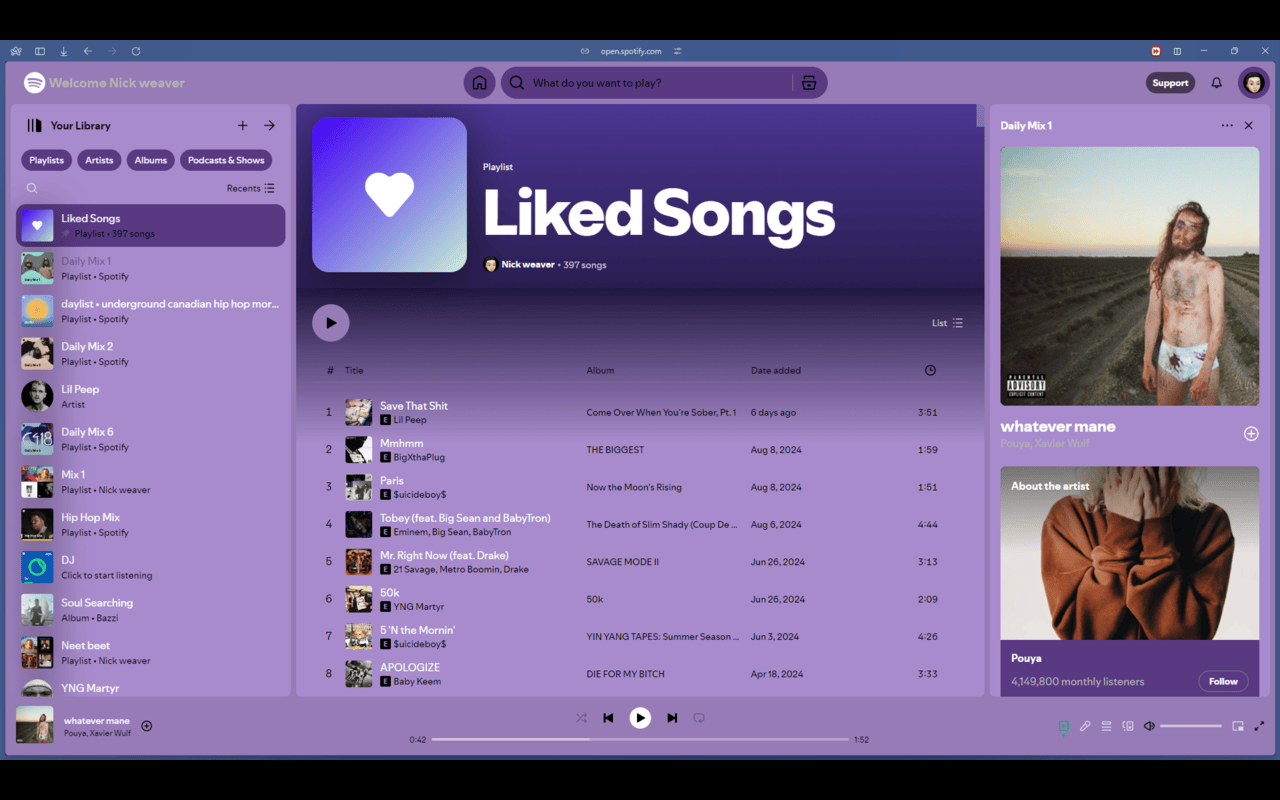The image size is (1280, 800).
Task: Collapse Your Library via library icon
Action: pos(34,125)
